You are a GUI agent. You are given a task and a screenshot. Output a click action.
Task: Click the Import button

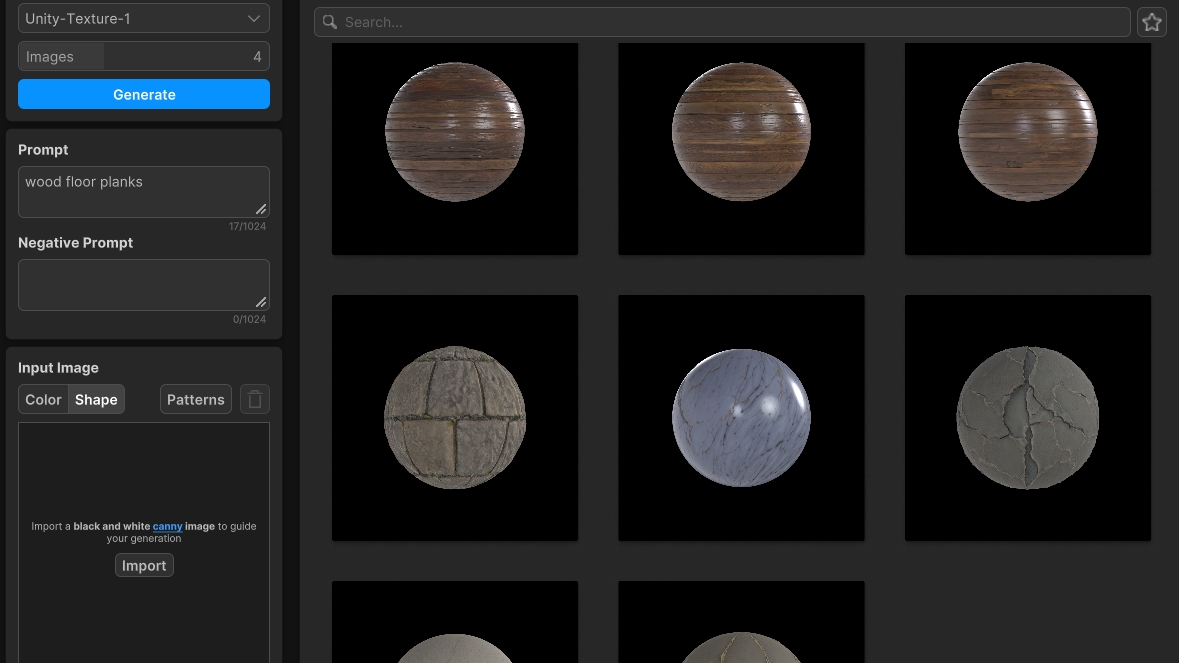pyautogui.click(x=144, y=565)
